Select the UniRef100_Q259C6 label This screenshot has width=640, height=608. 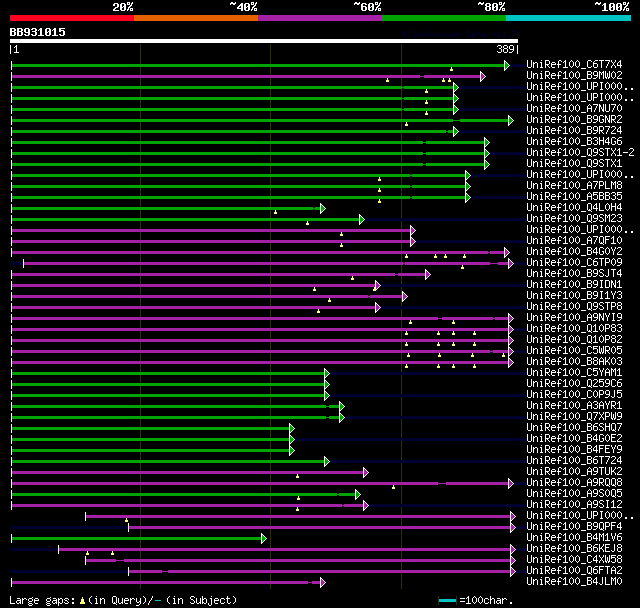pyautogui.click(x=574, y=384)
